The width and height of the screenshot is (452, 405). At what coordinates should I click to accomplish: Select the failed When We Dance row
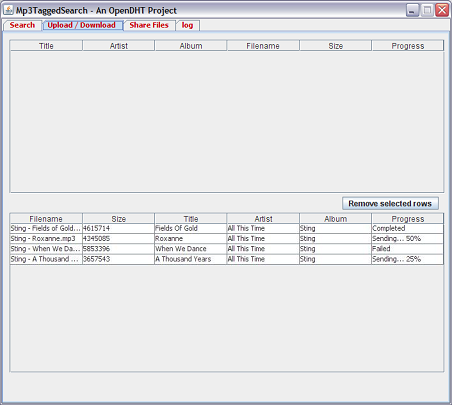tap(227, 249)
